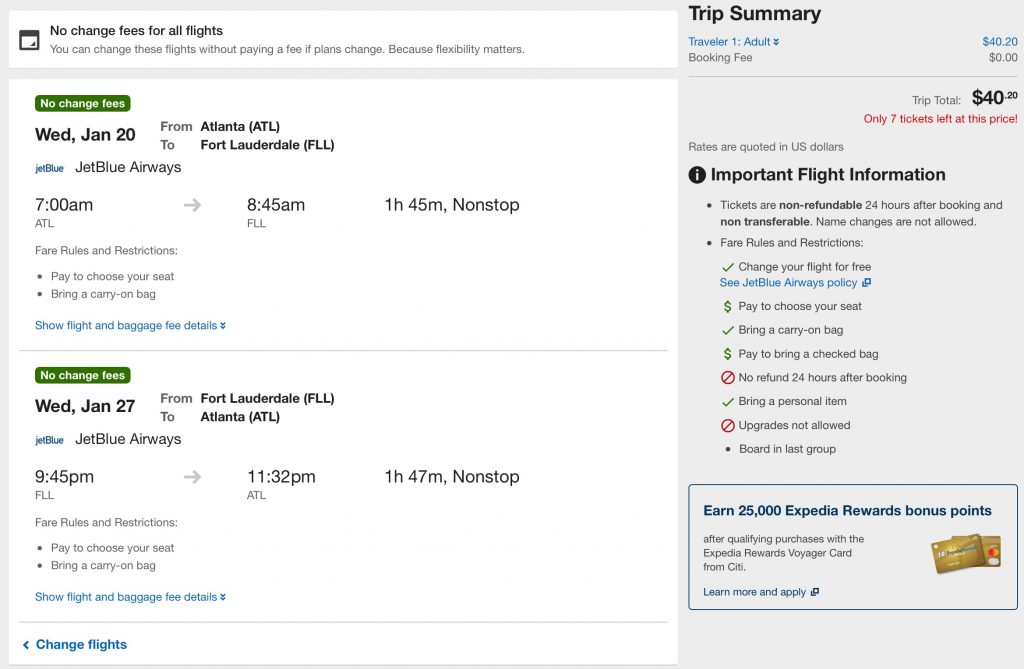Click the prohibited icon beside Upgrades not allowed
The height and width of the screenshot is (669, 1024).
click(x=728, y=426)
